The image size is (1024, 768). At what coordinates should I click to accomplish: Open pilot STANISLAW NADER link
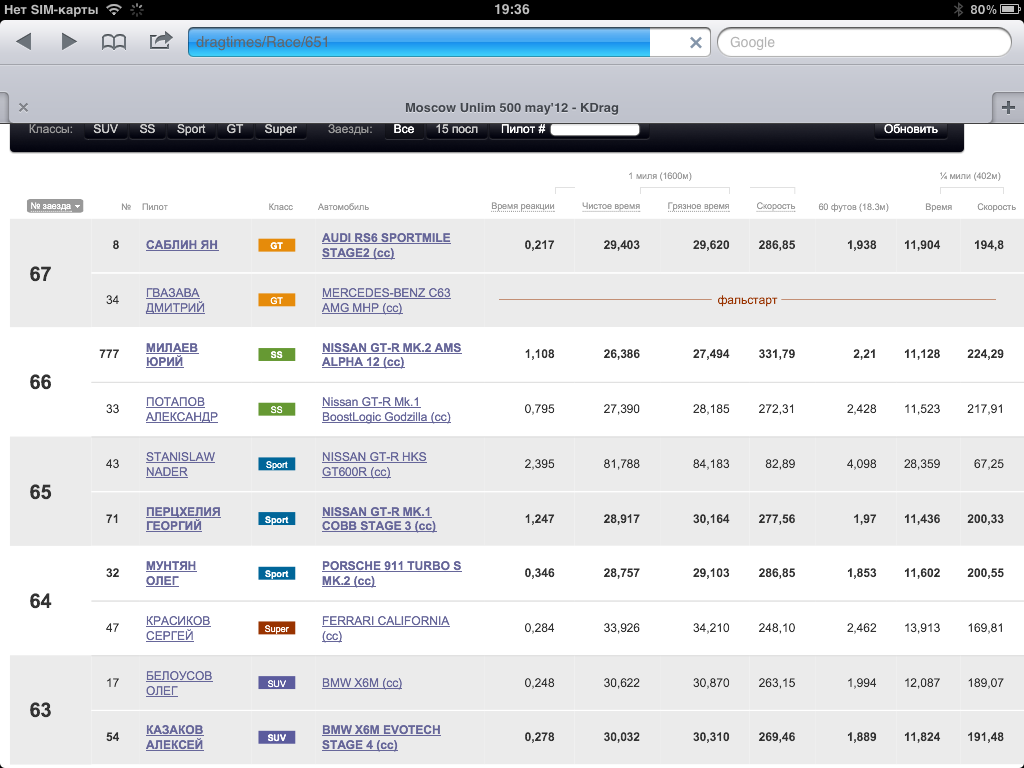tap(180, 464)
